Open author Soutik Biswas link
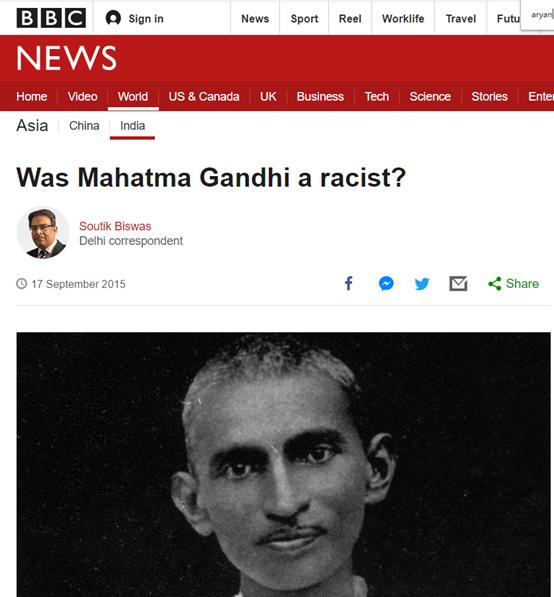Viewport: 554px width, 597px height. click(115, 226)
